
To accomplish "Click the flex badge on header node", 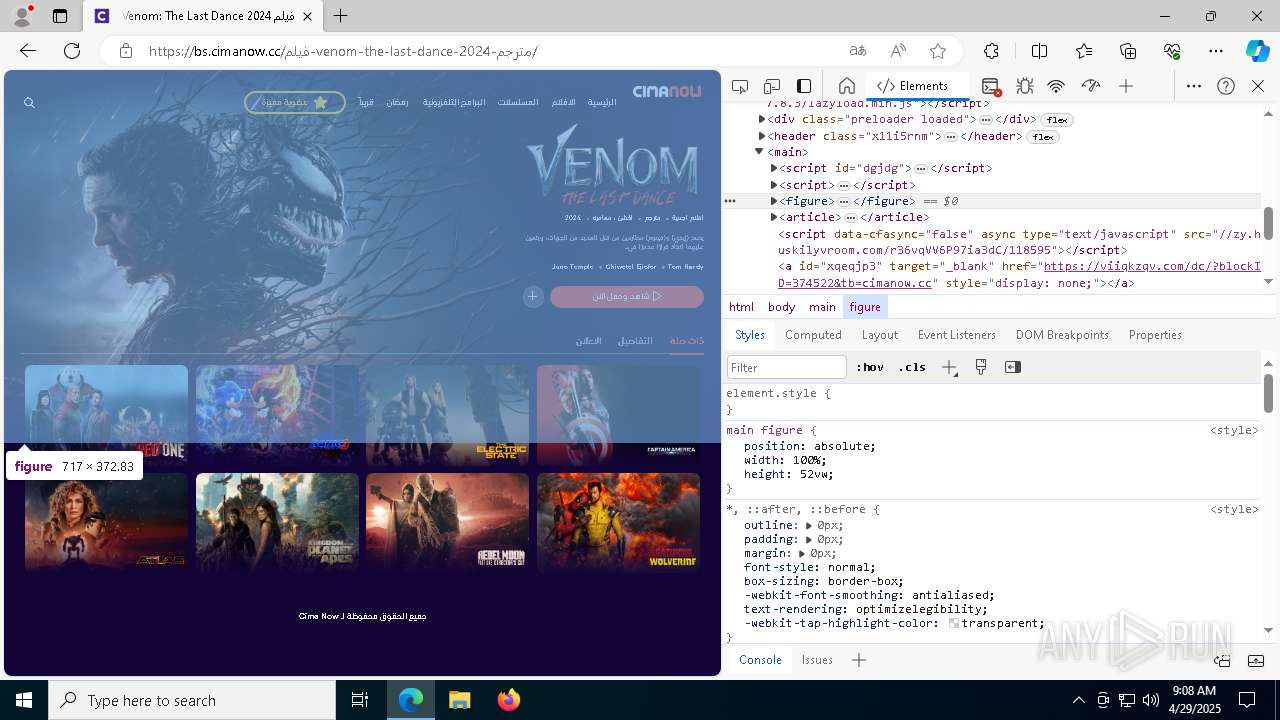I will (x=1044, y=137).
